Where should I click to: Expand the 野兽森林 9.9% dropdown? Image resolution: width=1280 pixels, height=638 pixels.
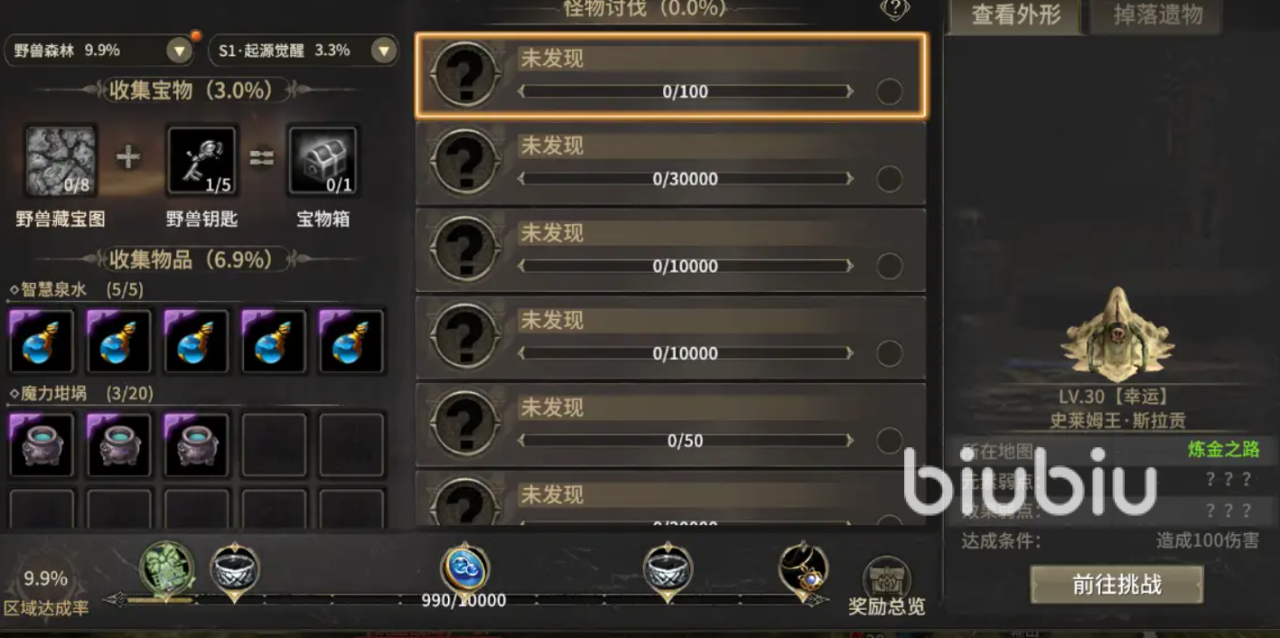point(179,50)
